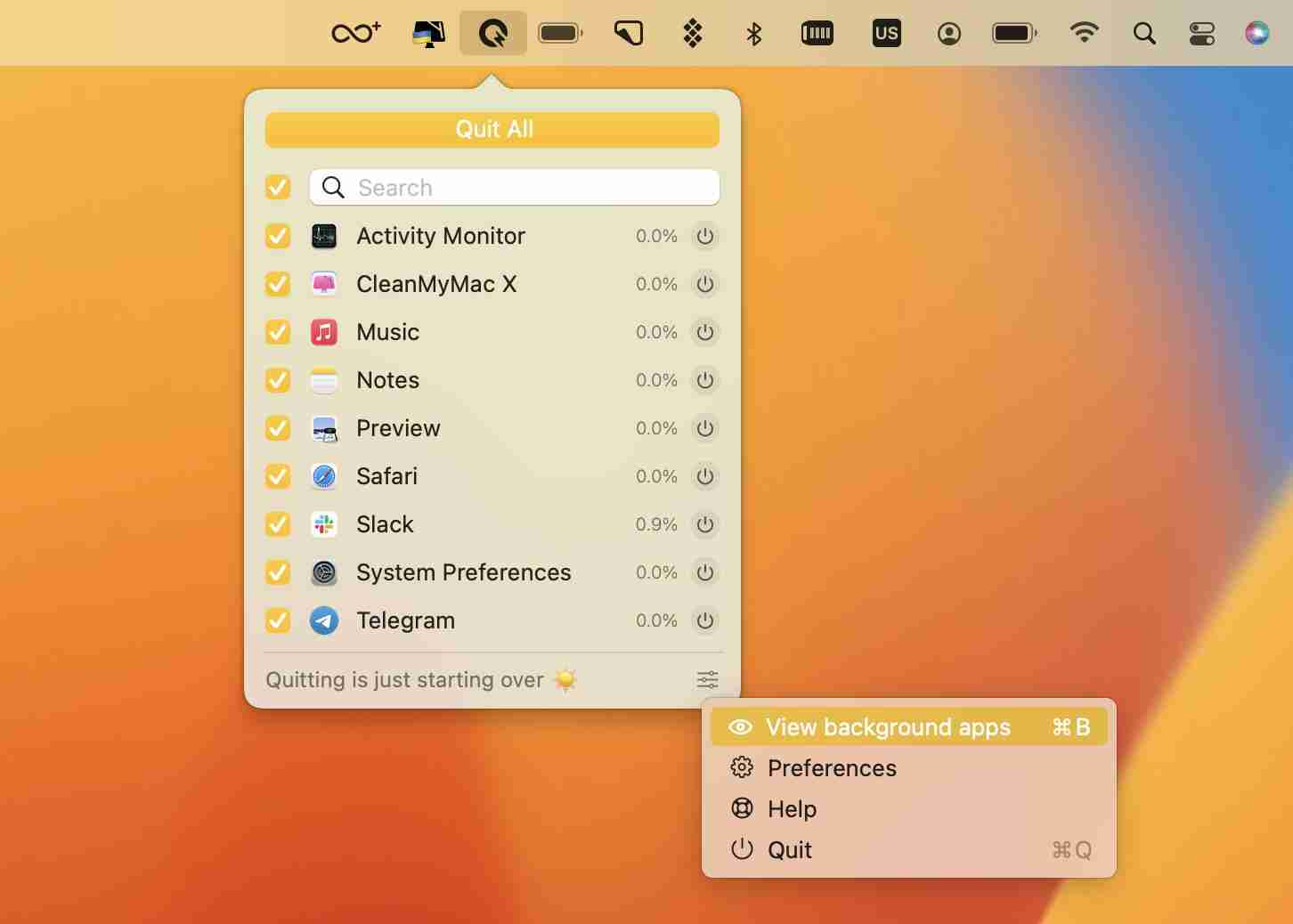The height and width of the screenshot is (924, 1293).
Task: Click into the Search field
Action: point(514,188)
